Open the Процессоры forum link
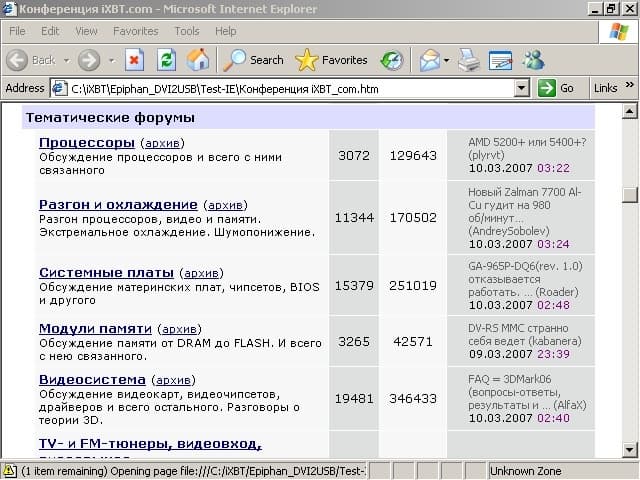This screenshot has height=480, width=640. point(87,142)
